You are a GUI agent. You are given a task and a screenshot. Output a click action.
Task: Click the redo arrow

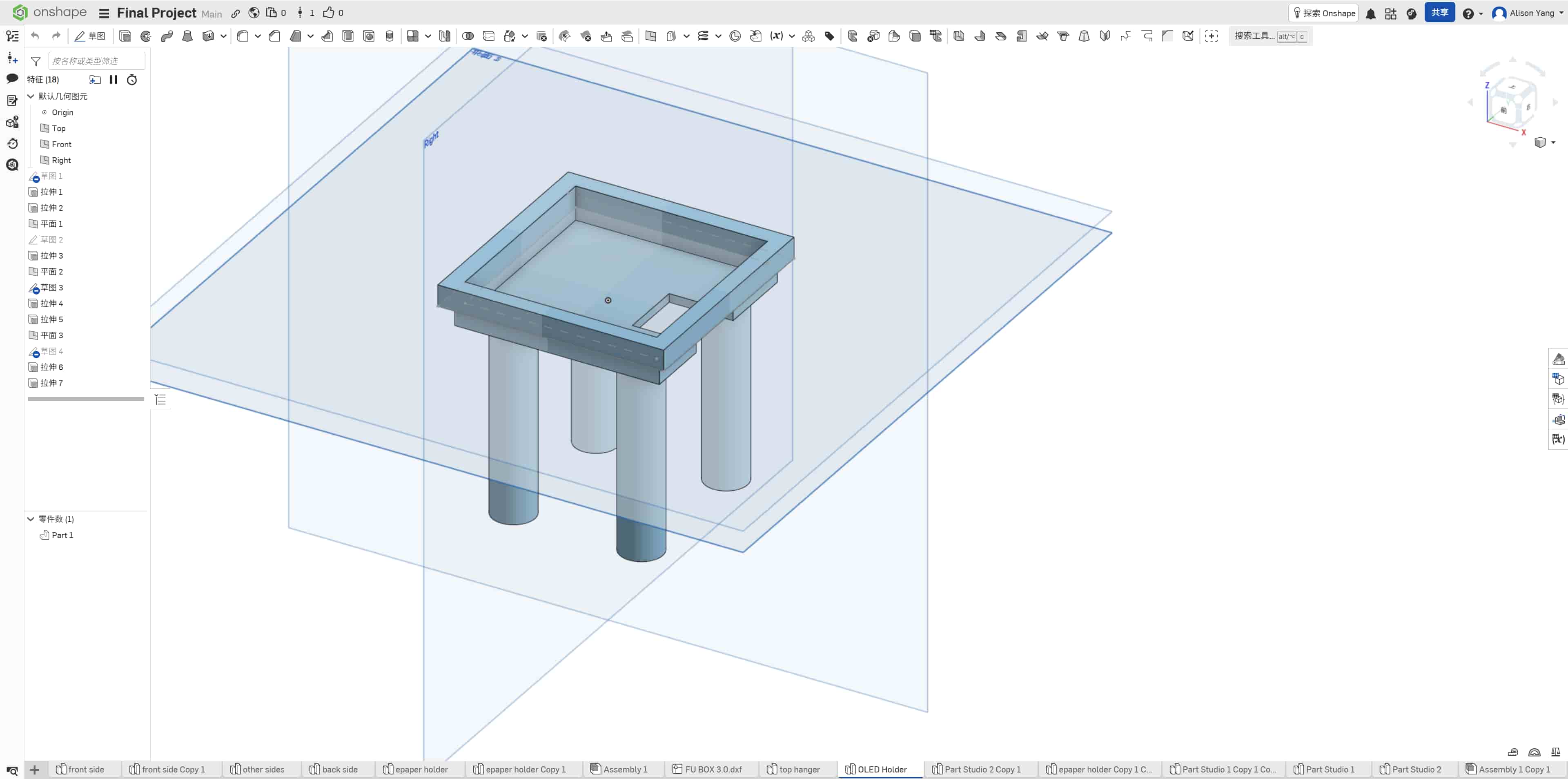56,36
